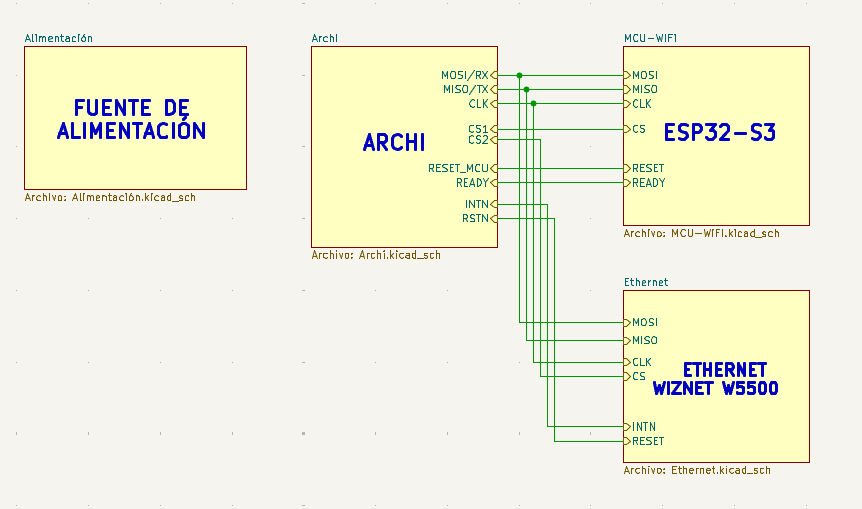The image size is (862, 509).
Task: Select the ESP32-S3 title text
Action: pos(720,132)
